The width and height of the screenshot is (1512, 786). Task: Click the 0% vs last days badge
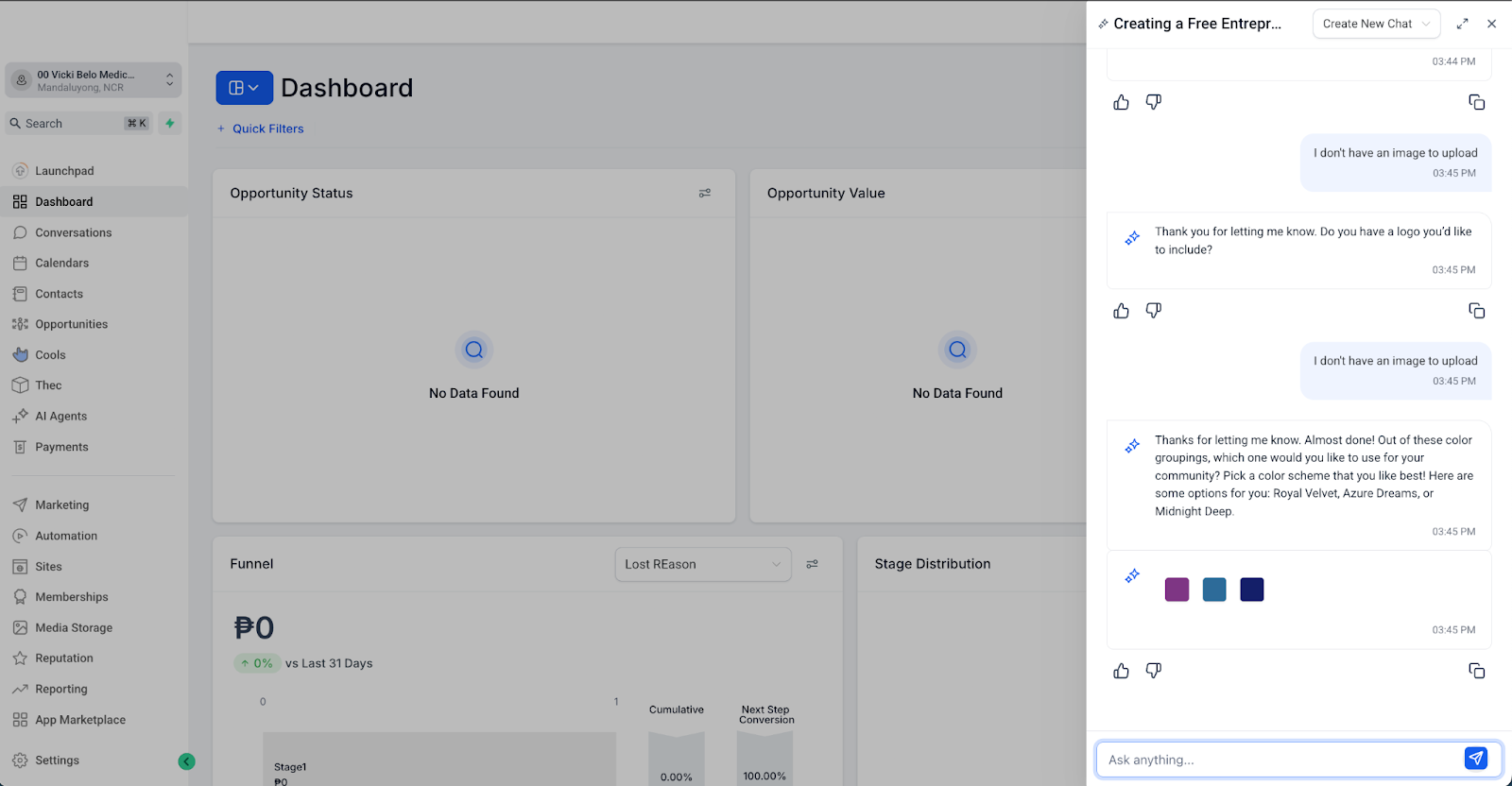click(256, 663)
